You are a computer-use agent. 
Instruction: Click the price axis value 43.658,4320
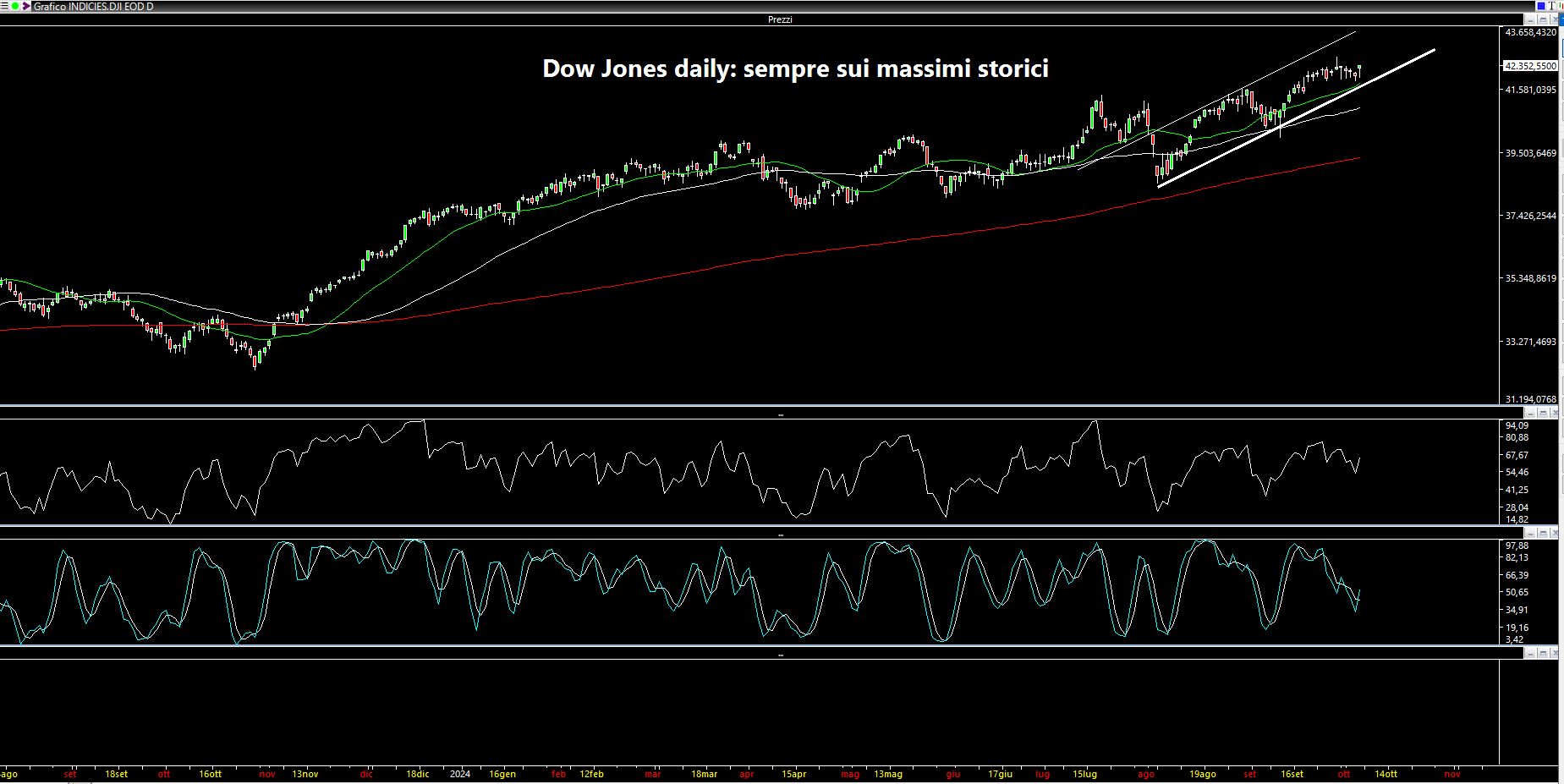click(x=1531, y=32)
